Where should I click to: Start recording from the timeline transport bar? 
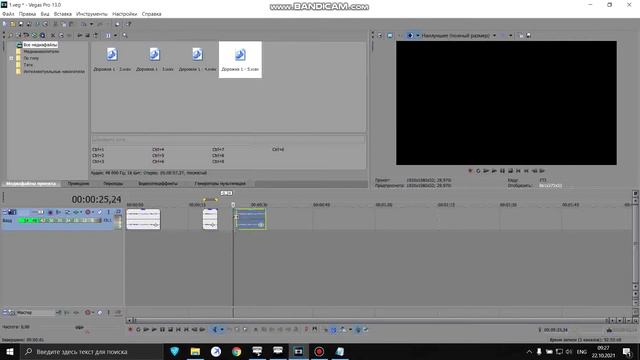point(130,329)
